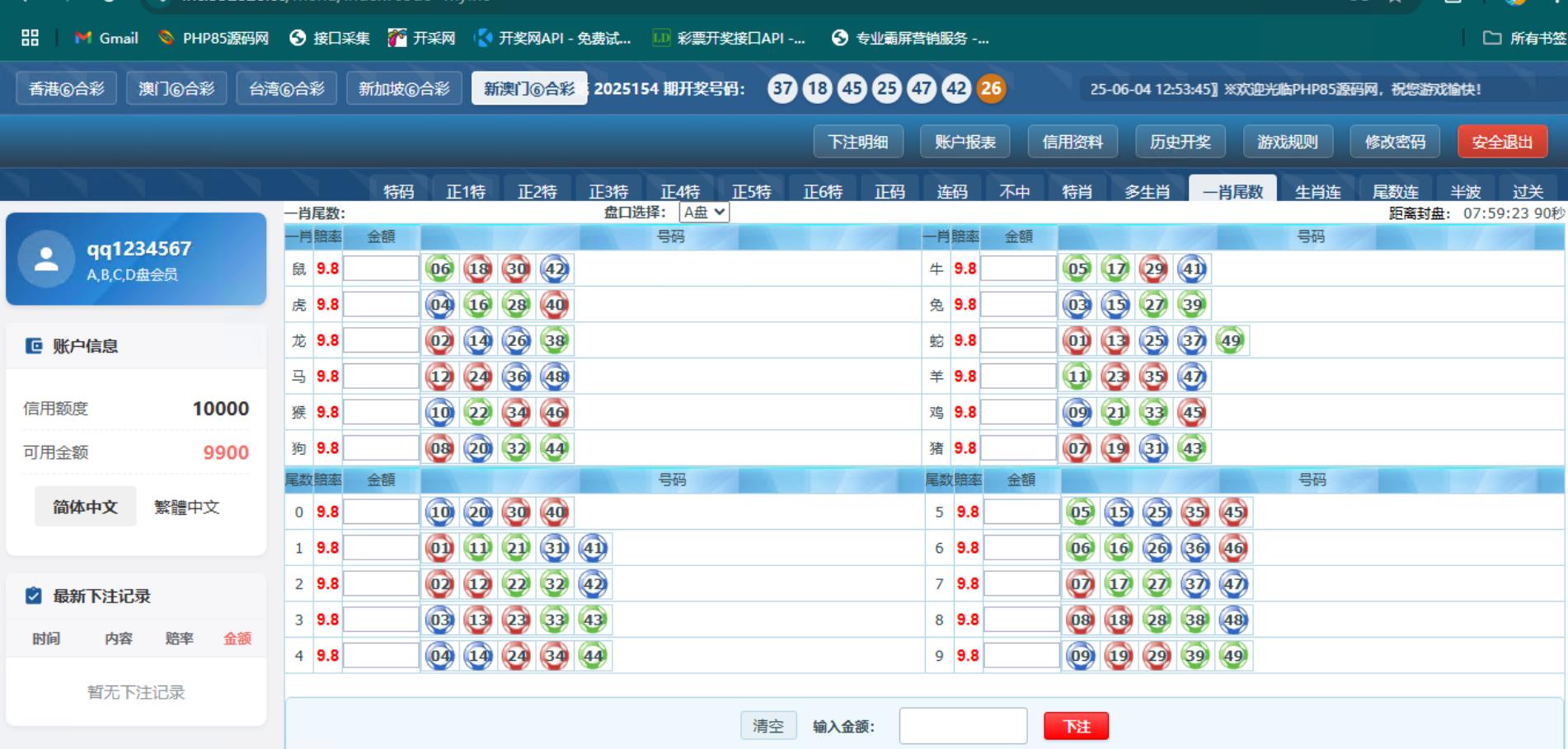Click the orange drawn ball number 26

pos(991,89)
